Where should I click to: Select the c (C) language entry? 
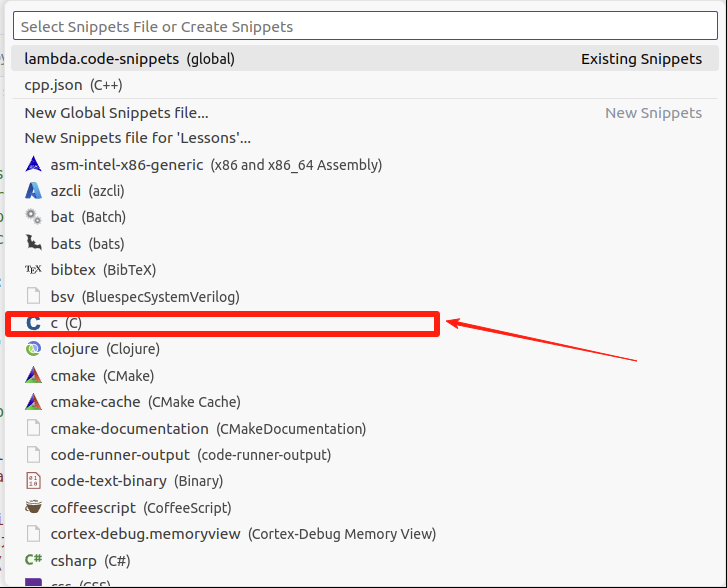(365, 323)
